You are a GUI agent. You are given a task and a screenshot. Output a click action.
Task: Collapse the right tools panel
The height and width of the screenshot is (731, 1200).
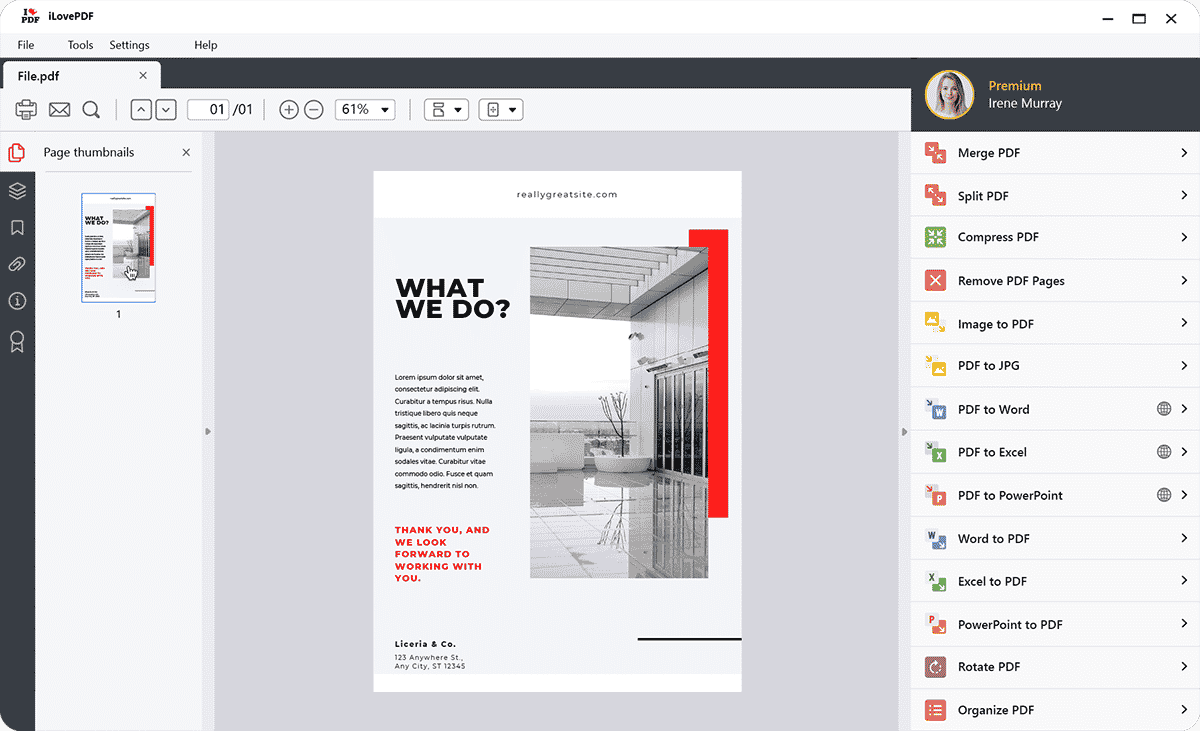pos(904,432)
